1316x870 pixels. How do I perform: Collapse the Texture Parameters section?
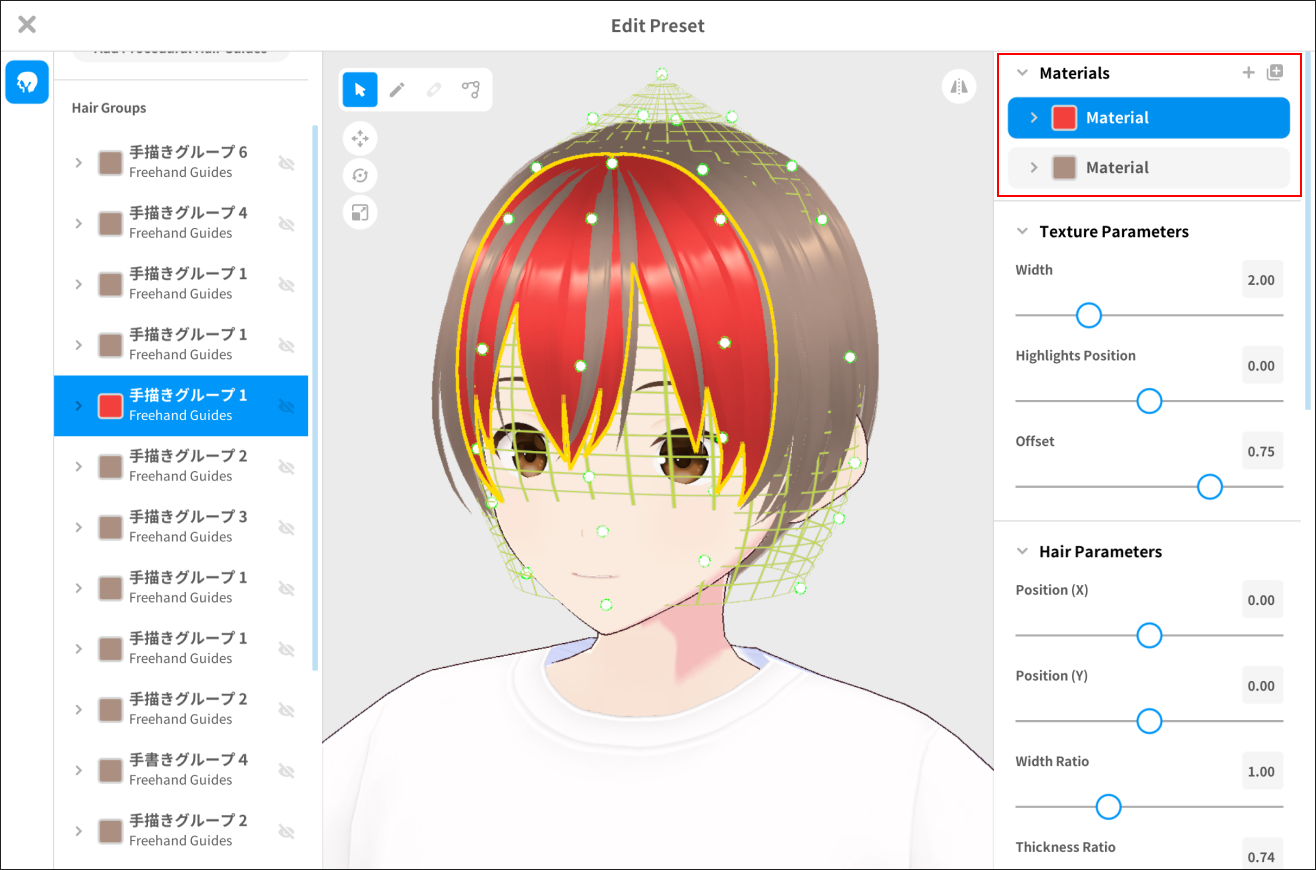pyautogui.click(x=1022, y=232)
